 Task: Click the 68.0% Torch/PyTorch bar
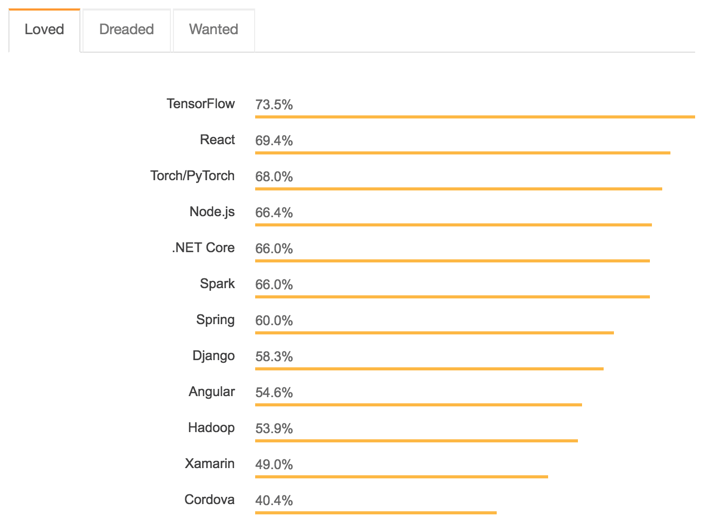(458, 189)
